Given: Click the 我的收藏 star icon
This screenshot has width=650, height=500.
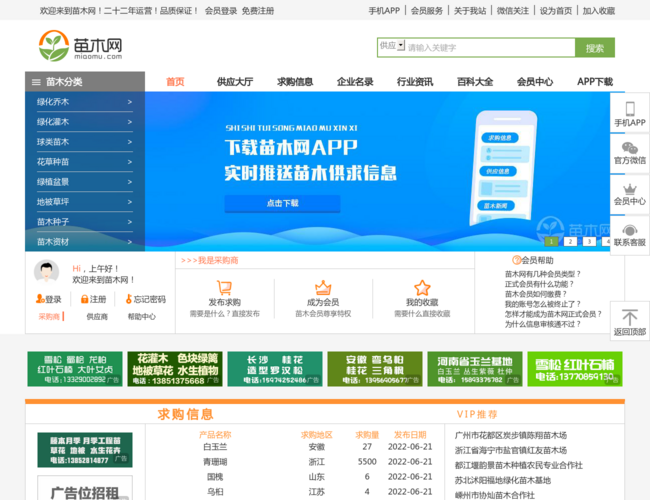Looking at the screenshot, I should pyautogui.click(x=422, y=287).
